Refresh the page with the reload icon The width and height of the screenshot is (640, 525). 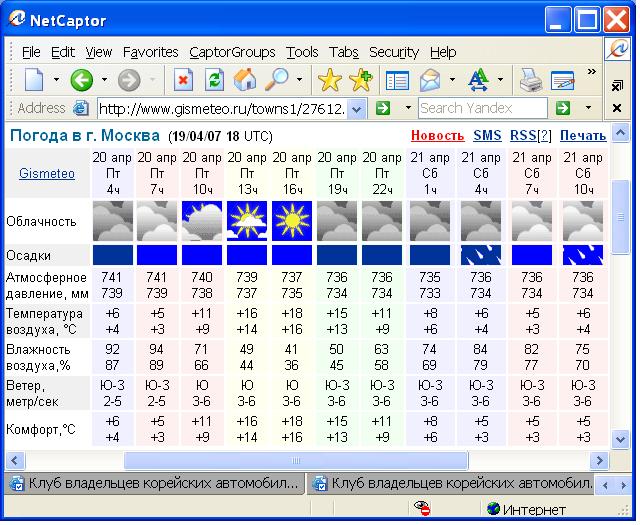(x=213, y=80)
